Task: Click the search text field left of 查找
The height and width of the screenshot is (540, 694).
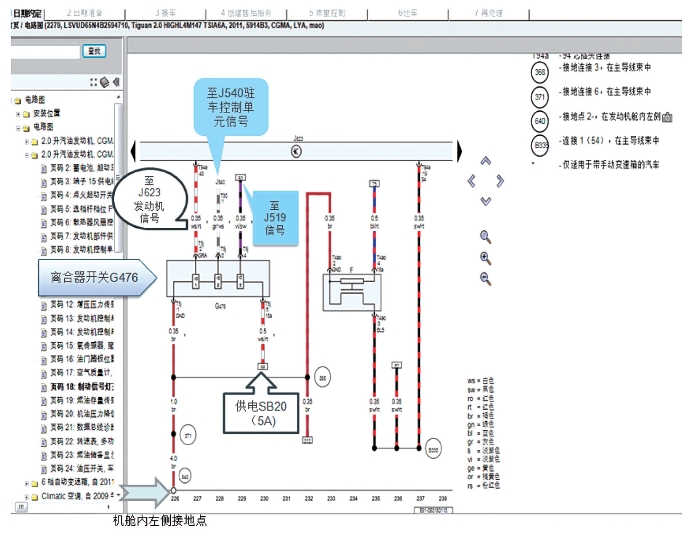Action: (x=45, y=52)
